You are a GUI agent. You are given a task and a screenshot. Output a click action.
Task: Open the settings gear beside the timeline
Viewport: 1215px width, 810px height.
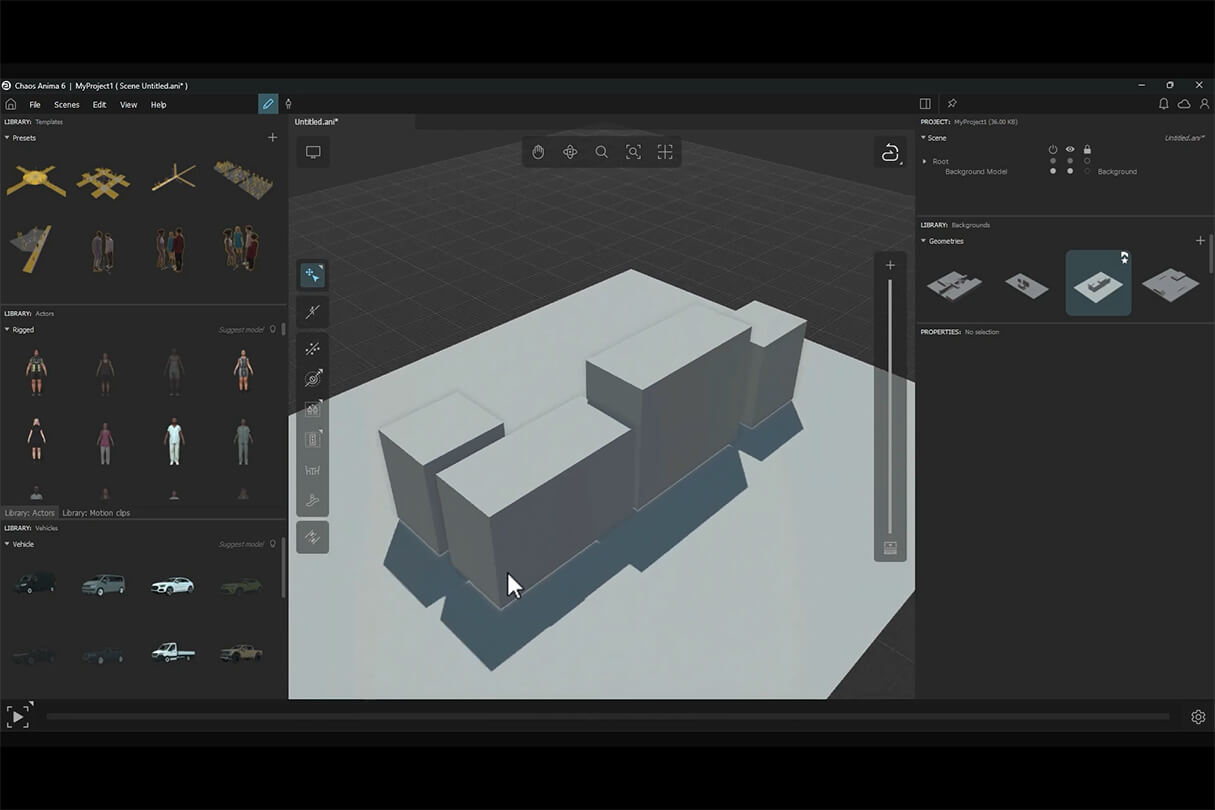click(x=1198, y=717)
